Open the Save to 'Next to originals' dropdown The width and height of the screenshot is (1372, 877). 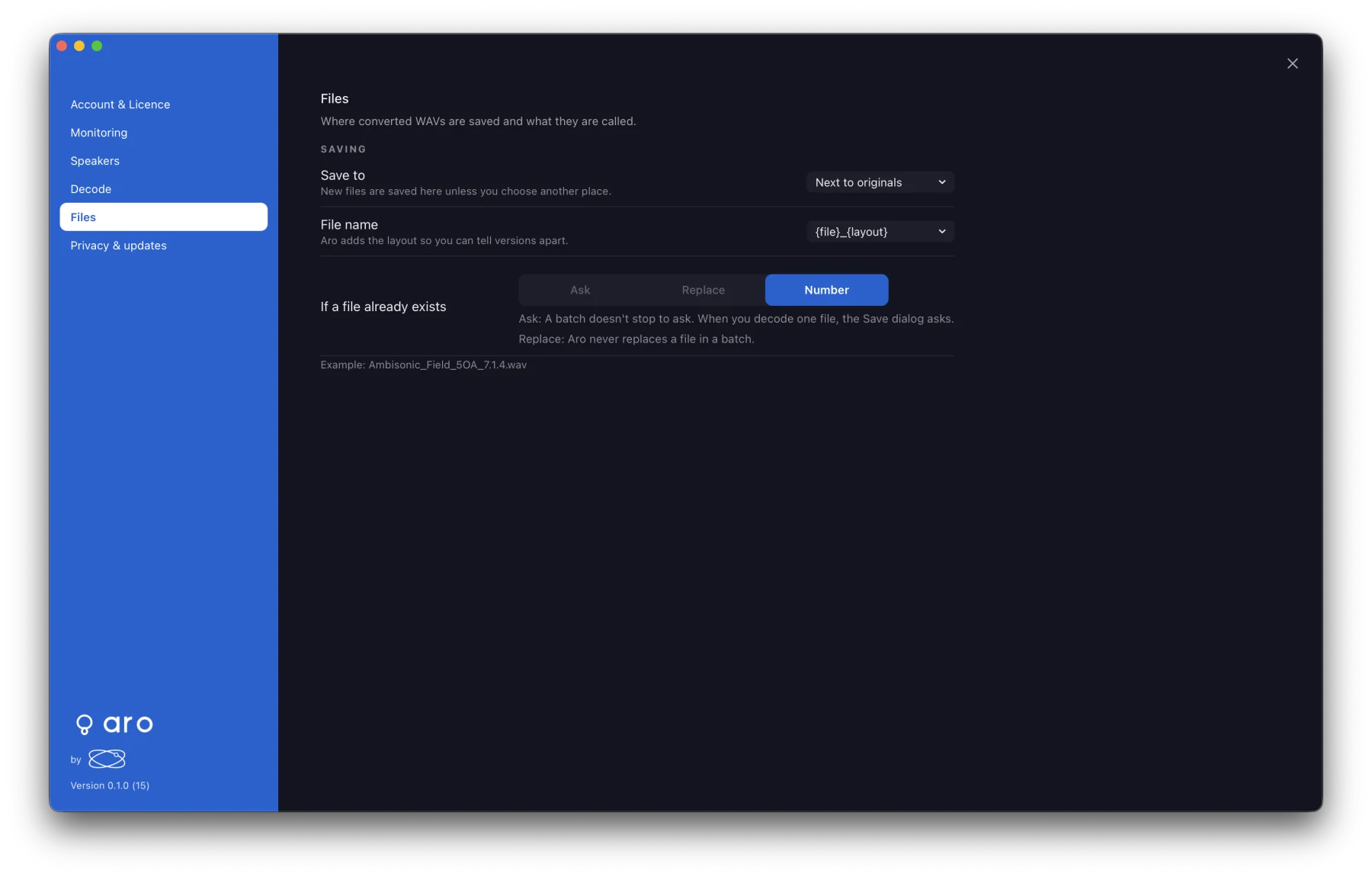click(880, 182)
